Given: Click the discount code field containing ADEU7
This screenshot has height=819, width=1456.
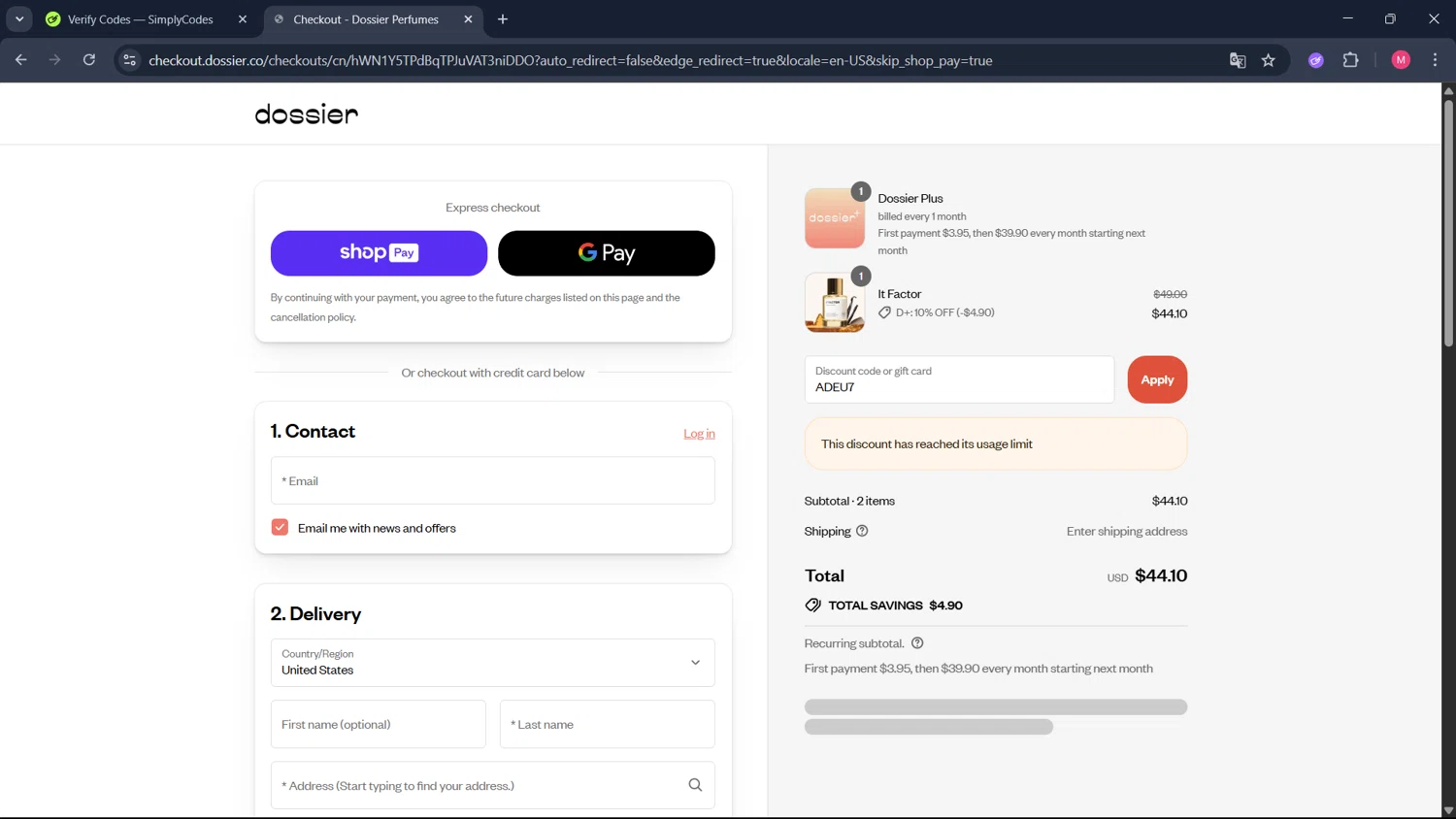Looking at the screenshot, I should click(x=959, y=379).
